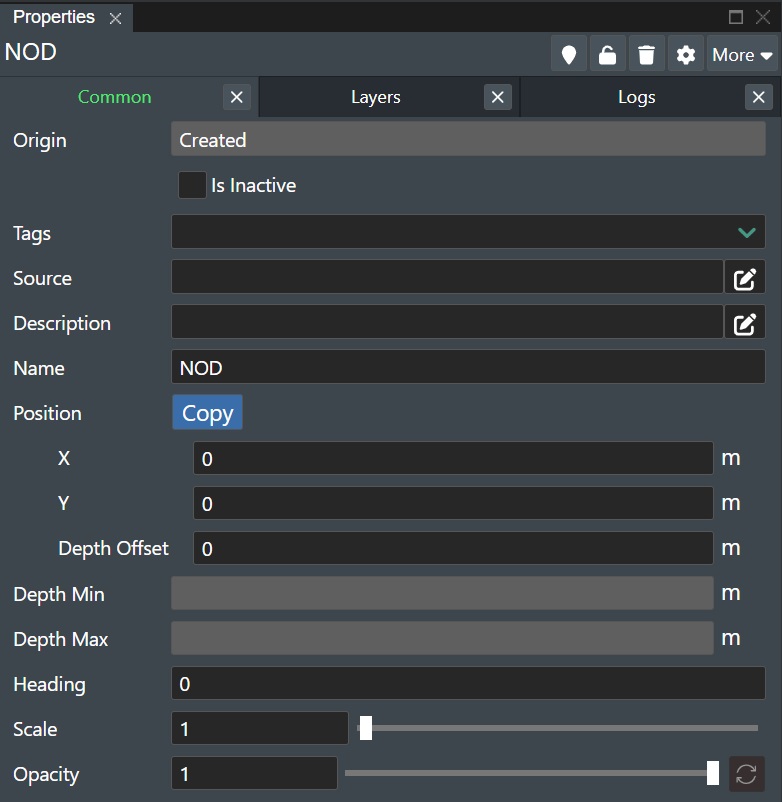Click the NOD title heading
This screenshot has width=782, height=802.
[x=31, y=52]
